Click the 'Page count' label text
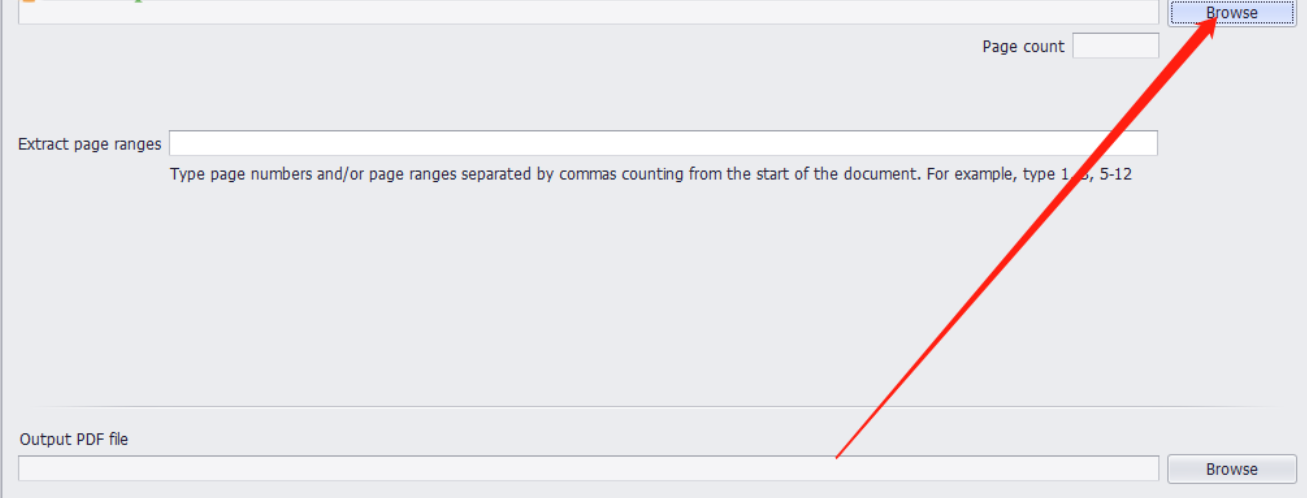 pos(1023,47)
